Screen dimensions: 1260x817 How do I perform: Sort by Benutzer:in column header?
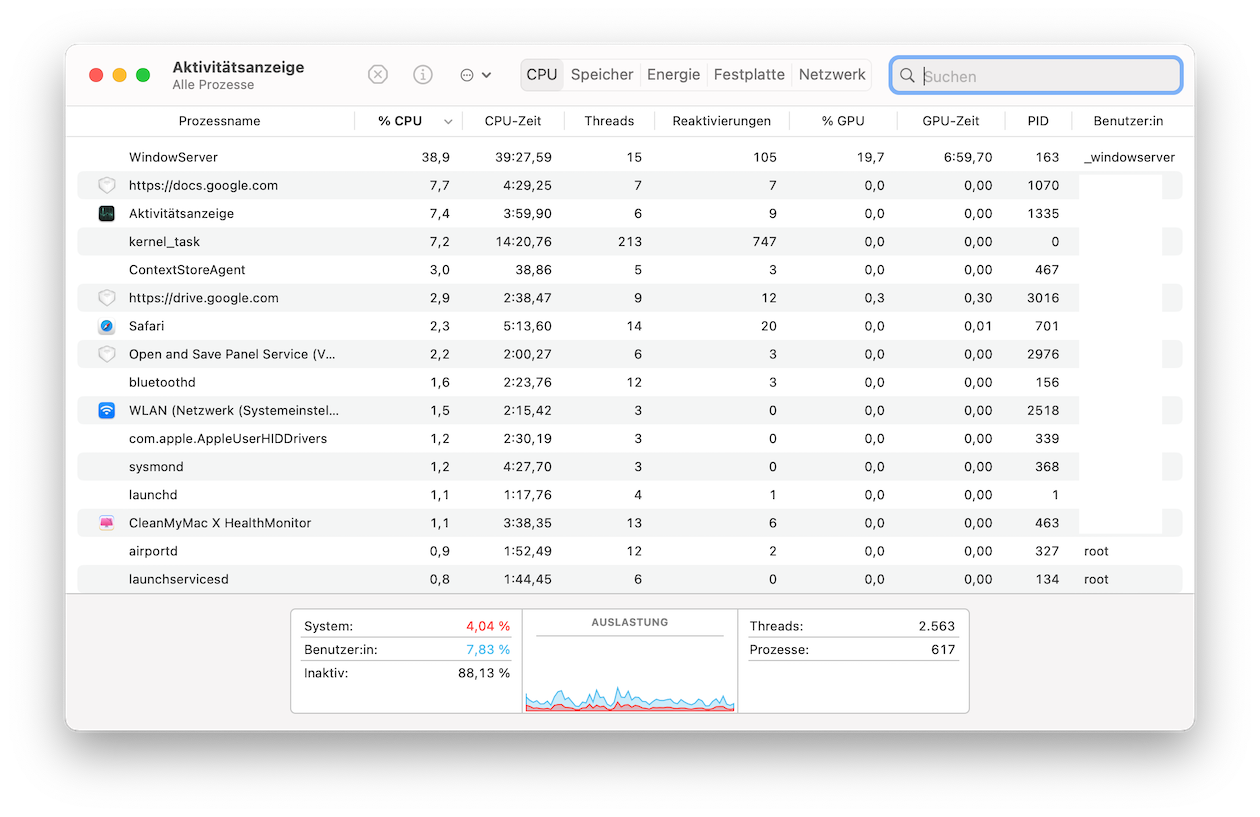click(x=1128, y=121)
